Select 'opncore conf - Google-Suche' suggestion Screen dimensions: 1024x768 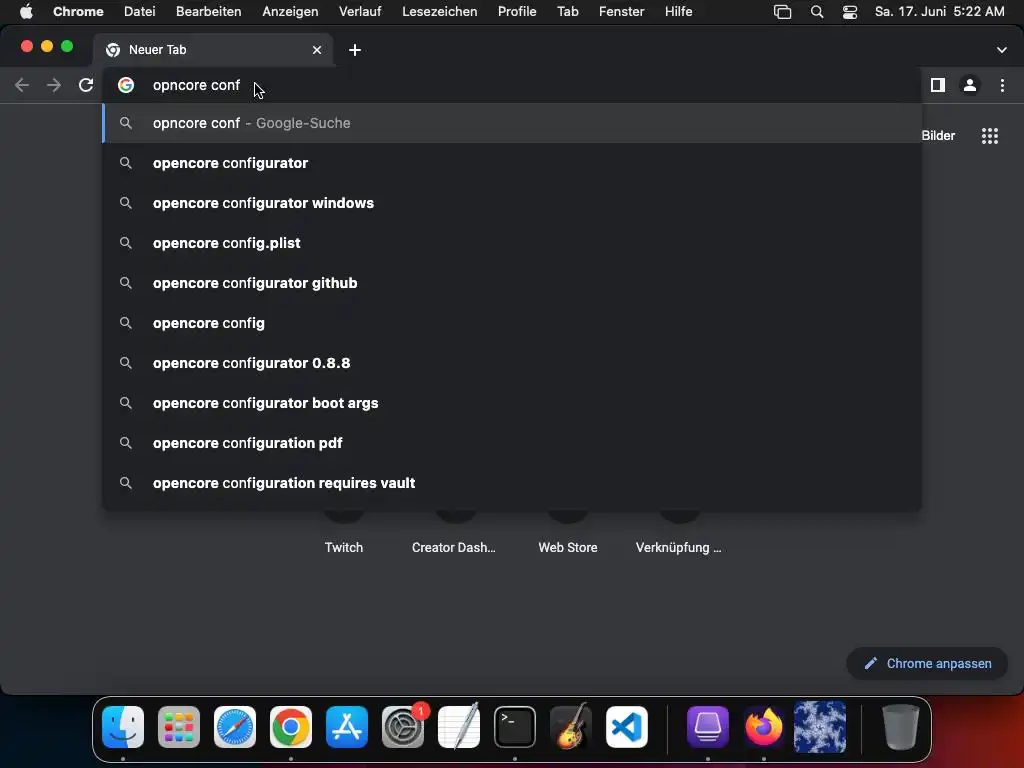pos(512,123)
